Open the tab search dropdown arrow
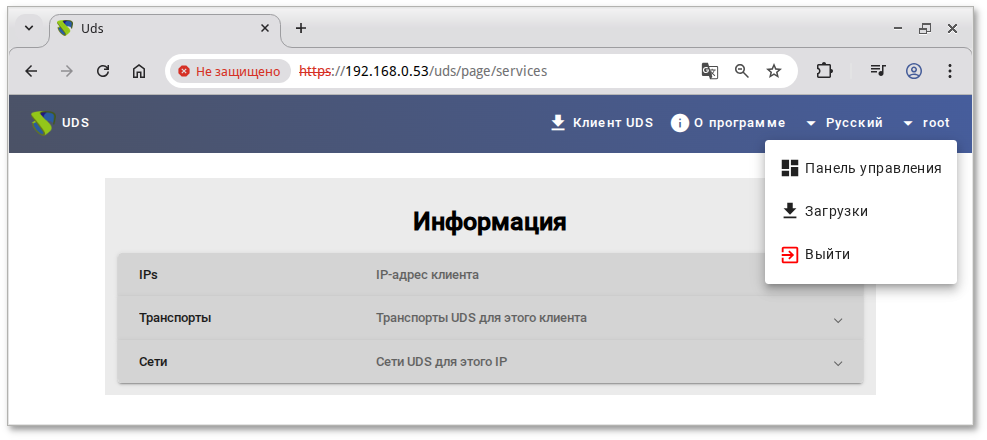Screen dimensions: 987x440 (28, 29)
